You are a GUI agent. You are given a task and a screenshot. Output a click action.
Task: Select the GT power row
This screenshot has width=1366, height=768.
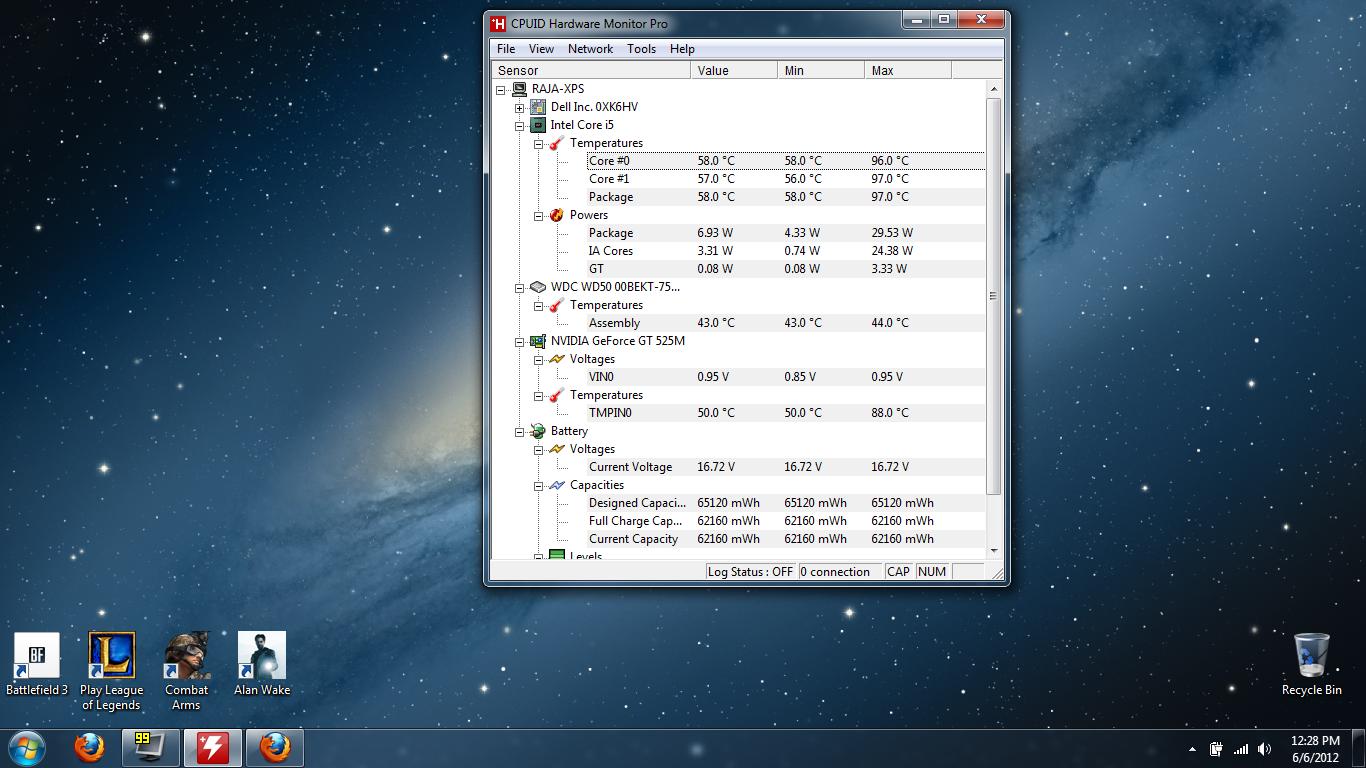(786, 269)
